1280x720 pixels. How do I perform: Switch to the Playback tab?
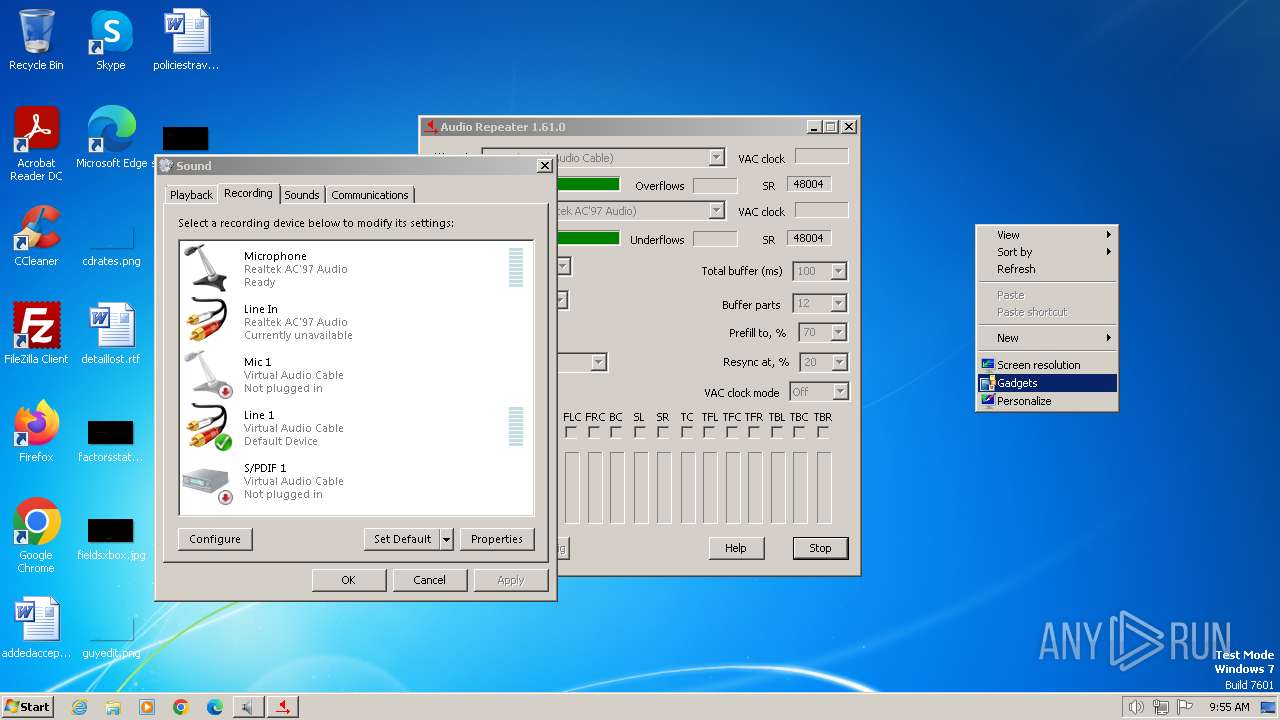coord(191,195)
